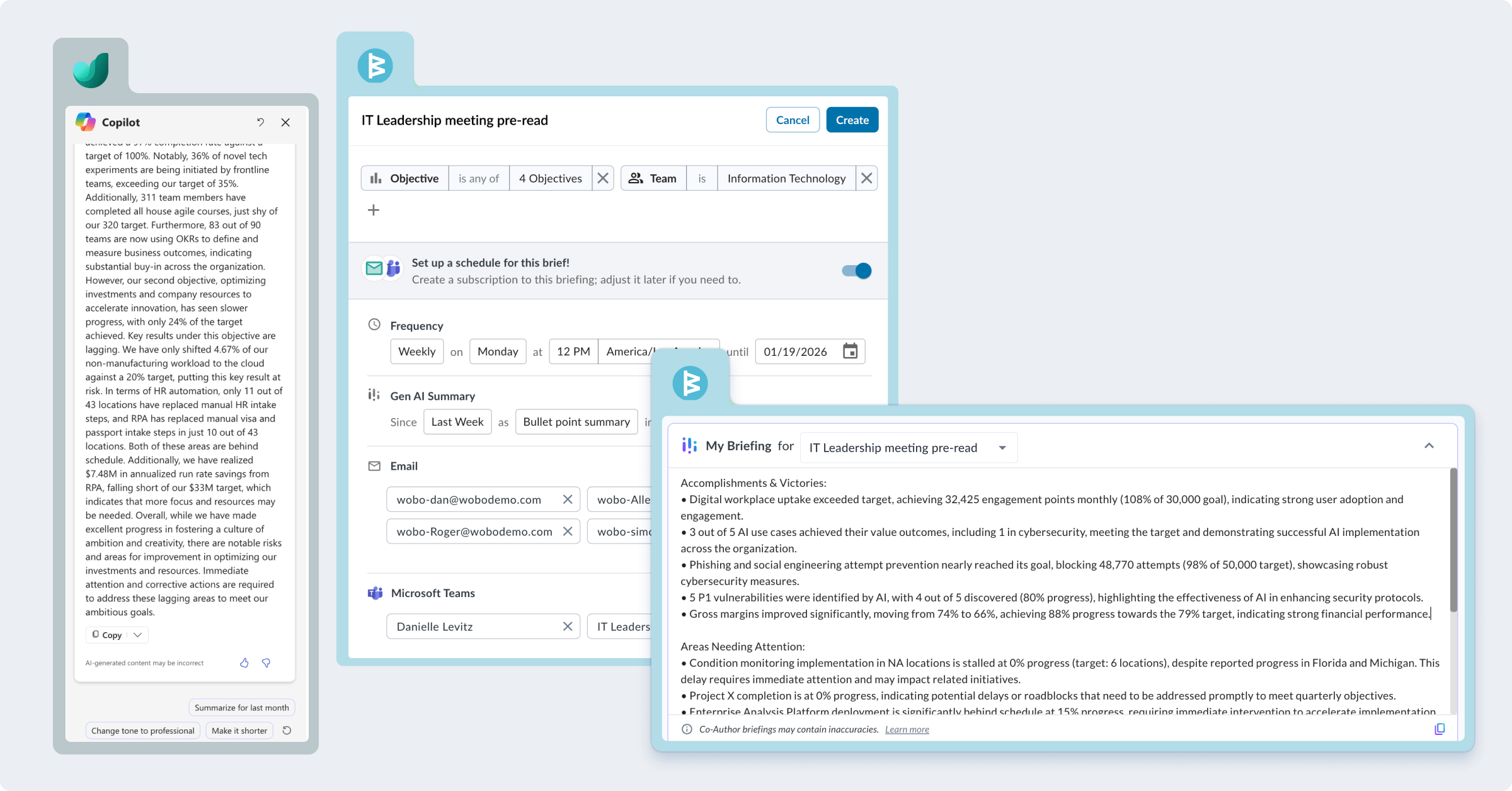Open the Information Technology team selector
This screenshot has height=791, width=1512.
[x=786, y=178]
